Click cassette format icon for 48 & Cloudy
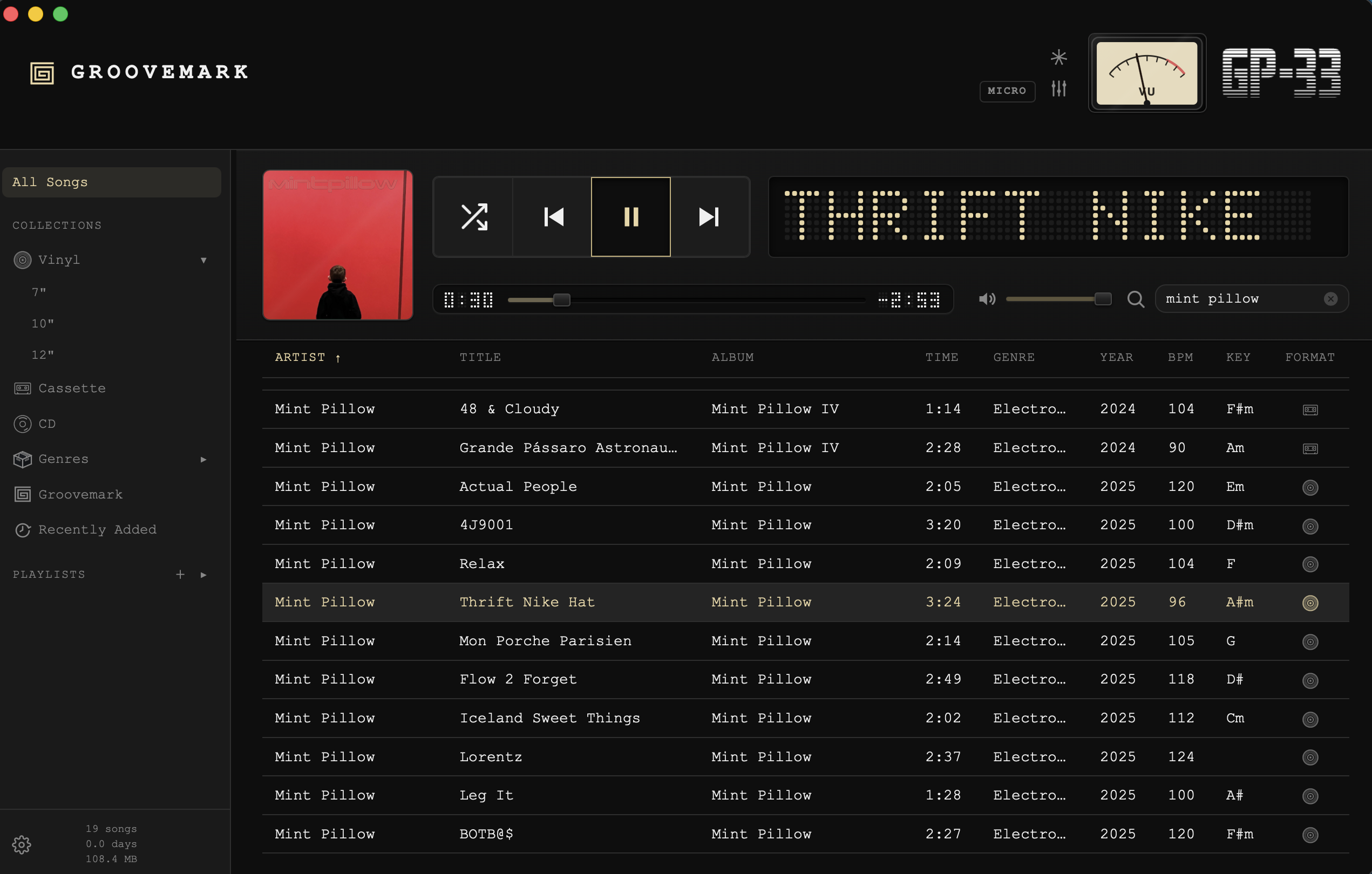The width and height of the screenshot is (1372, 874). tap(1310, 409)
